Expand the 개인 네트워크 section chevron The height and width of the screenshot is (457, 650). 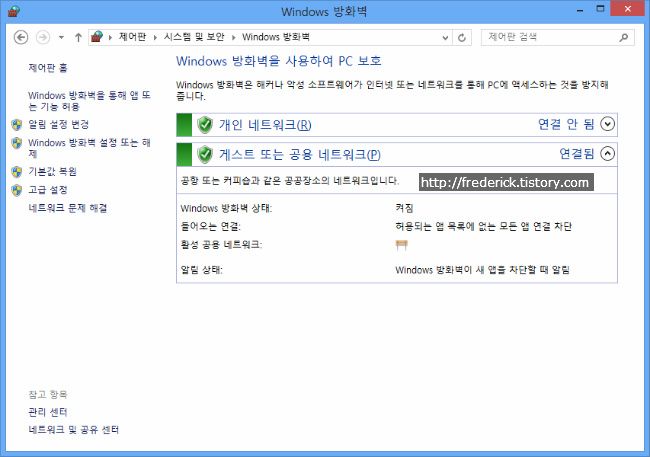click(607, 124)
